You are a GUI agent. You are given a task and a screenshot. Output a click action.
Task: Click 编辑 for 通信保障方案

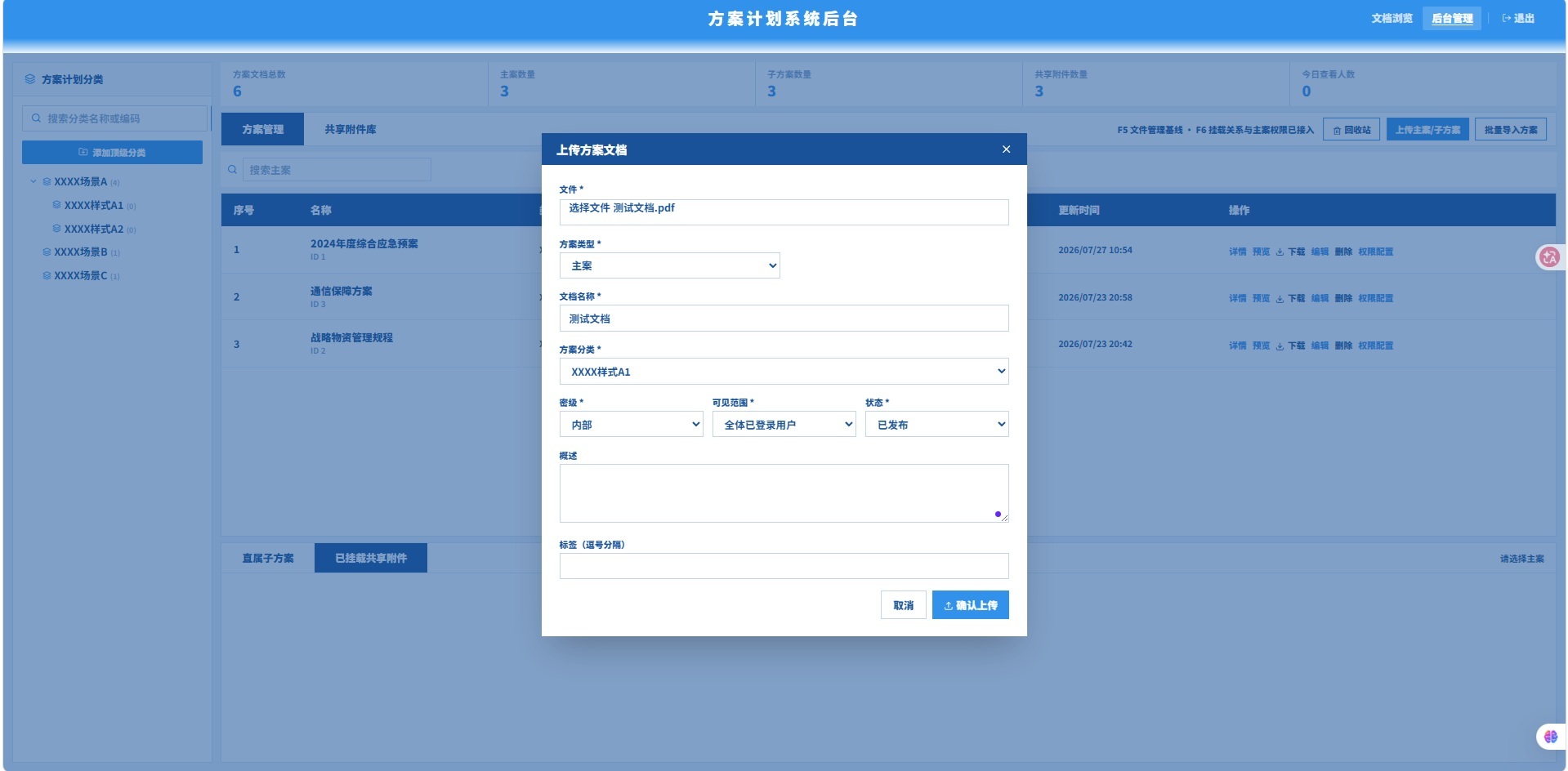coord(1320,298)
